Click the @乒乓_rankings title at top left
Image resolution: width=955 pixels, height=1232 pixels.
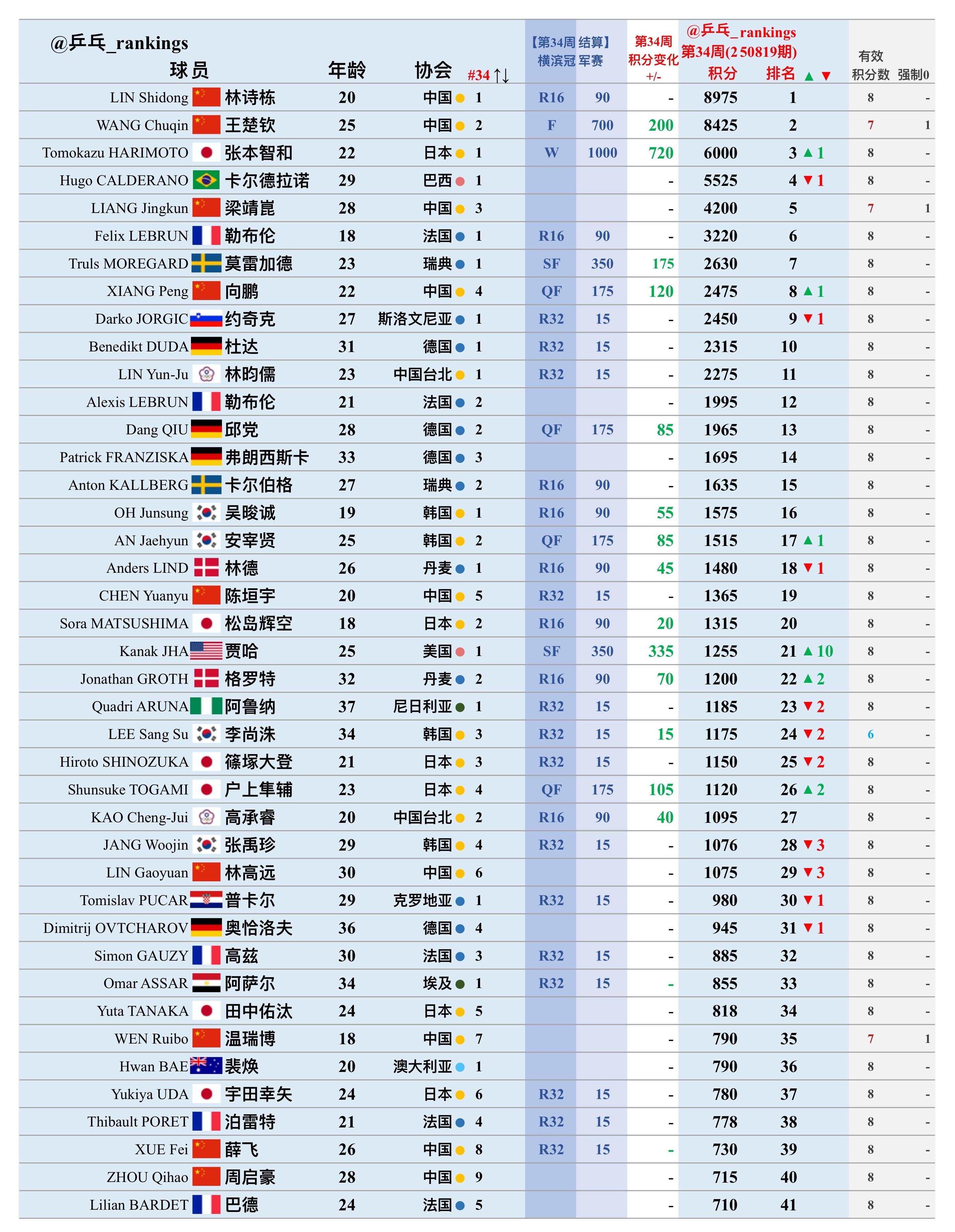119,43
